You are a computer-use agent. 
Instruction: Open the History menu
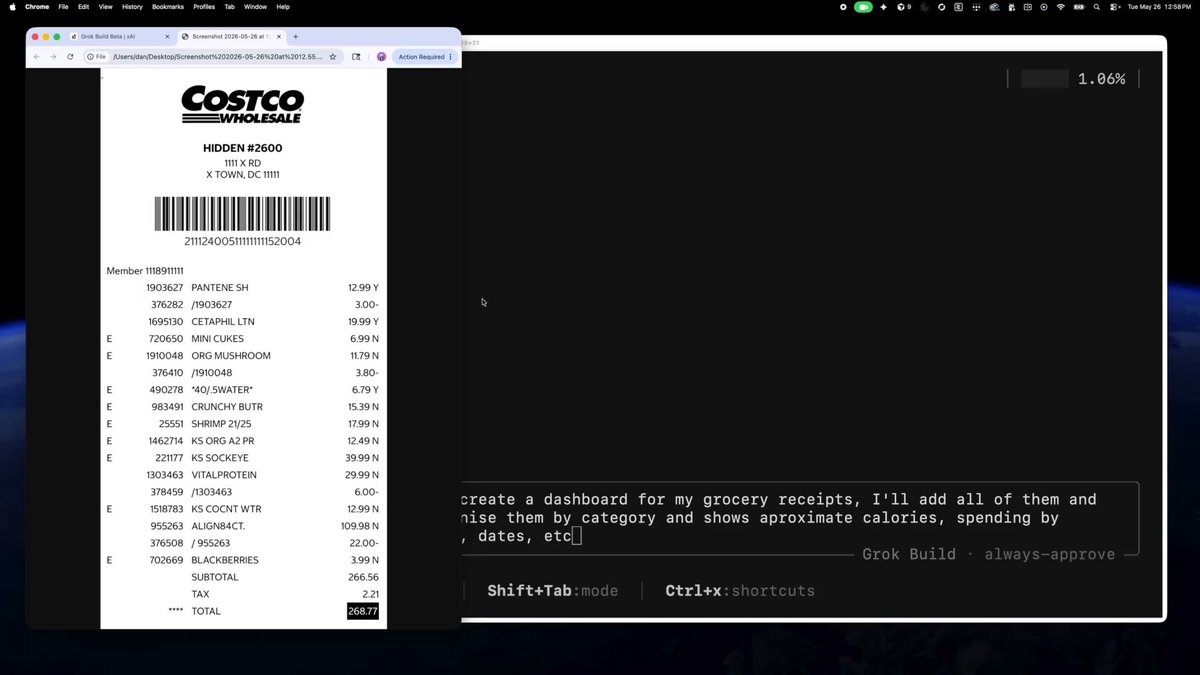tap(132, 6)
